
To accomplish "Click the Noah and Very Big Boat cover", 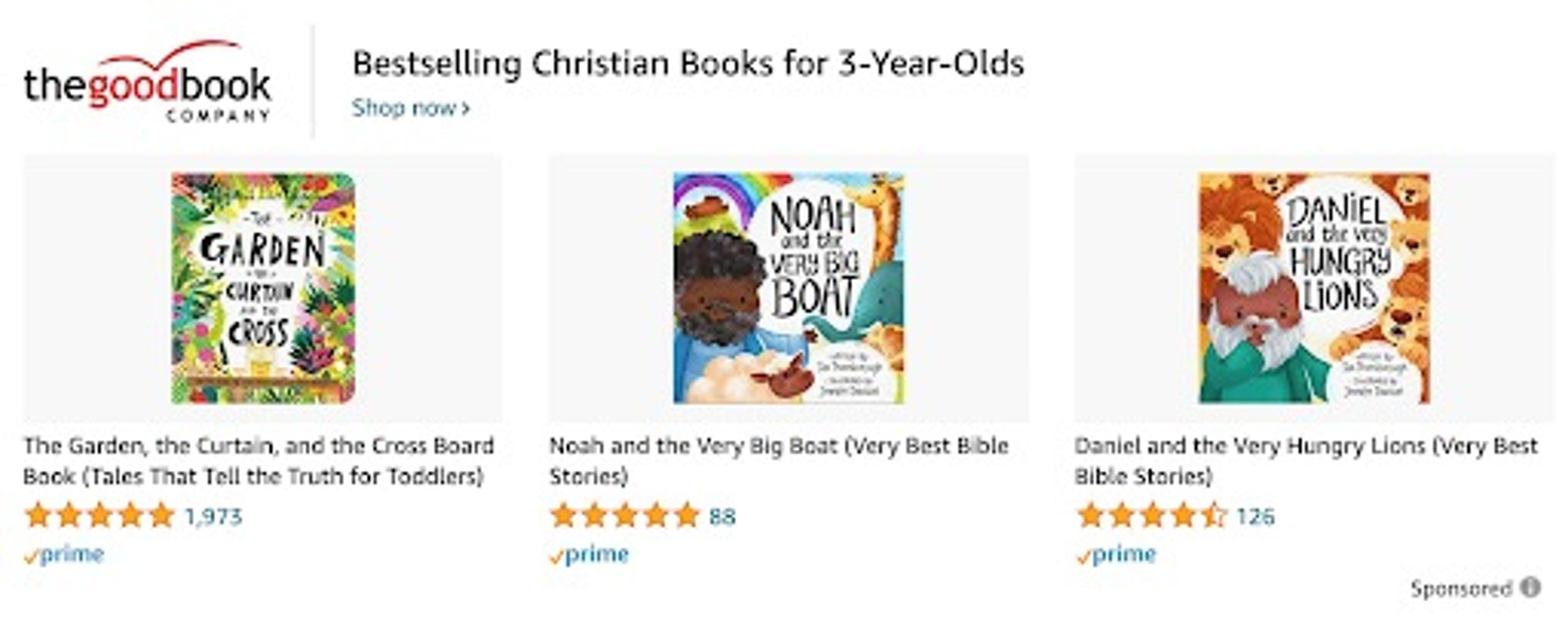I will coord(789,288).
